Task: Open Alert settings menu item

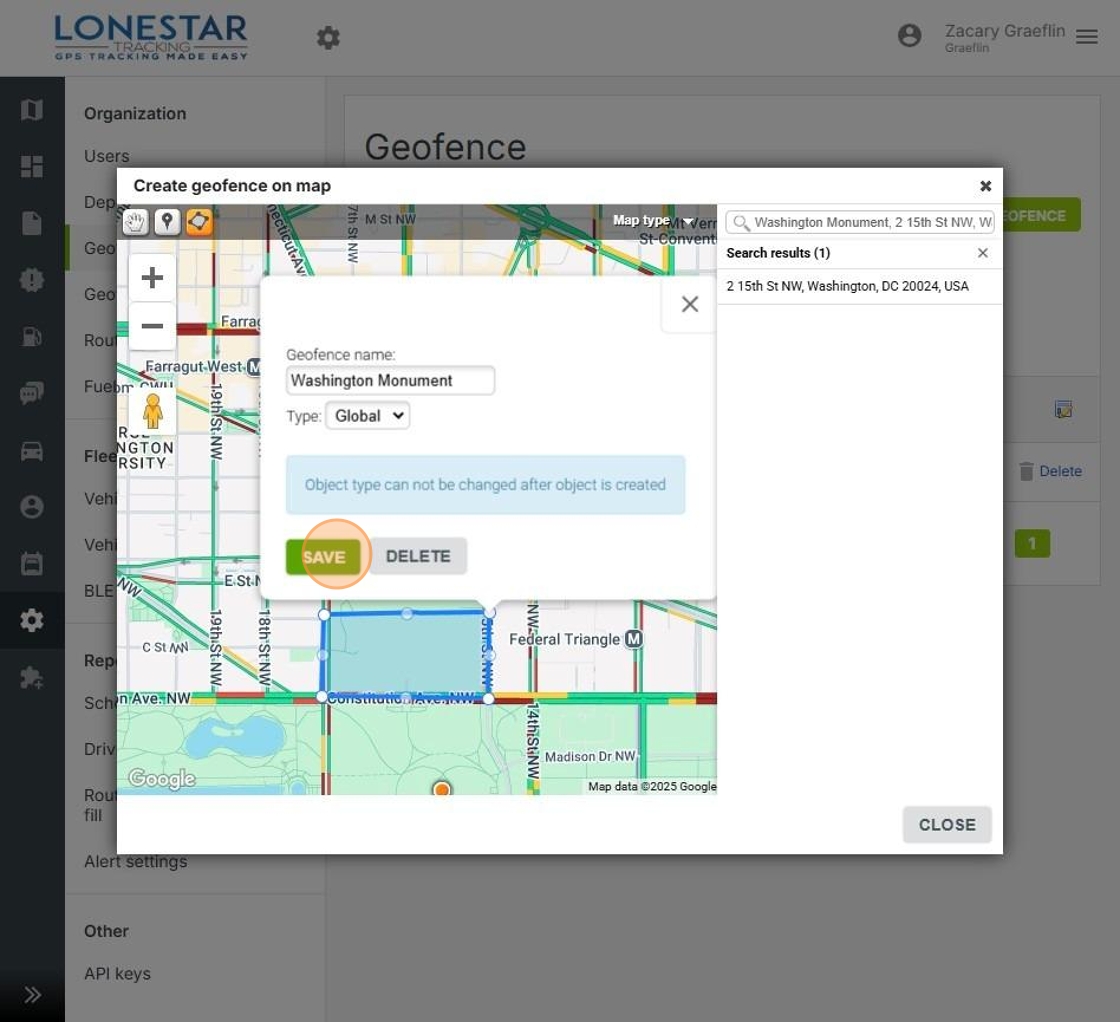Action: 136,861
